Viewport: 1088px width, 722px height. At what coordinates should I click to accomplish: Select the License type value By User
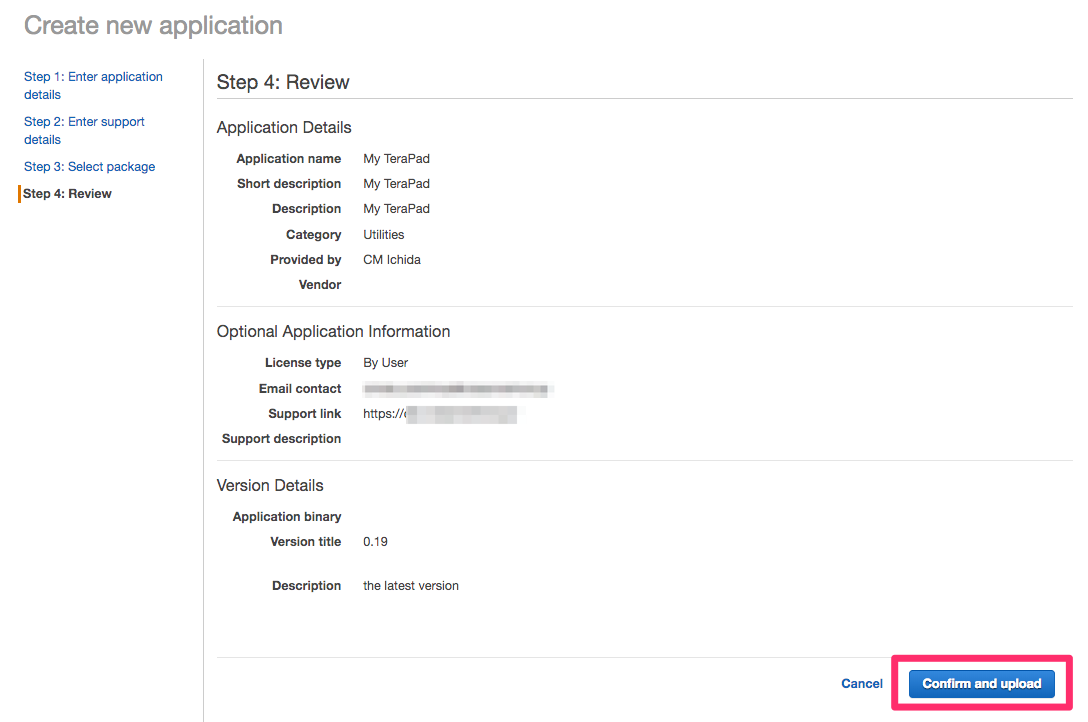click(x=385, y=362)
